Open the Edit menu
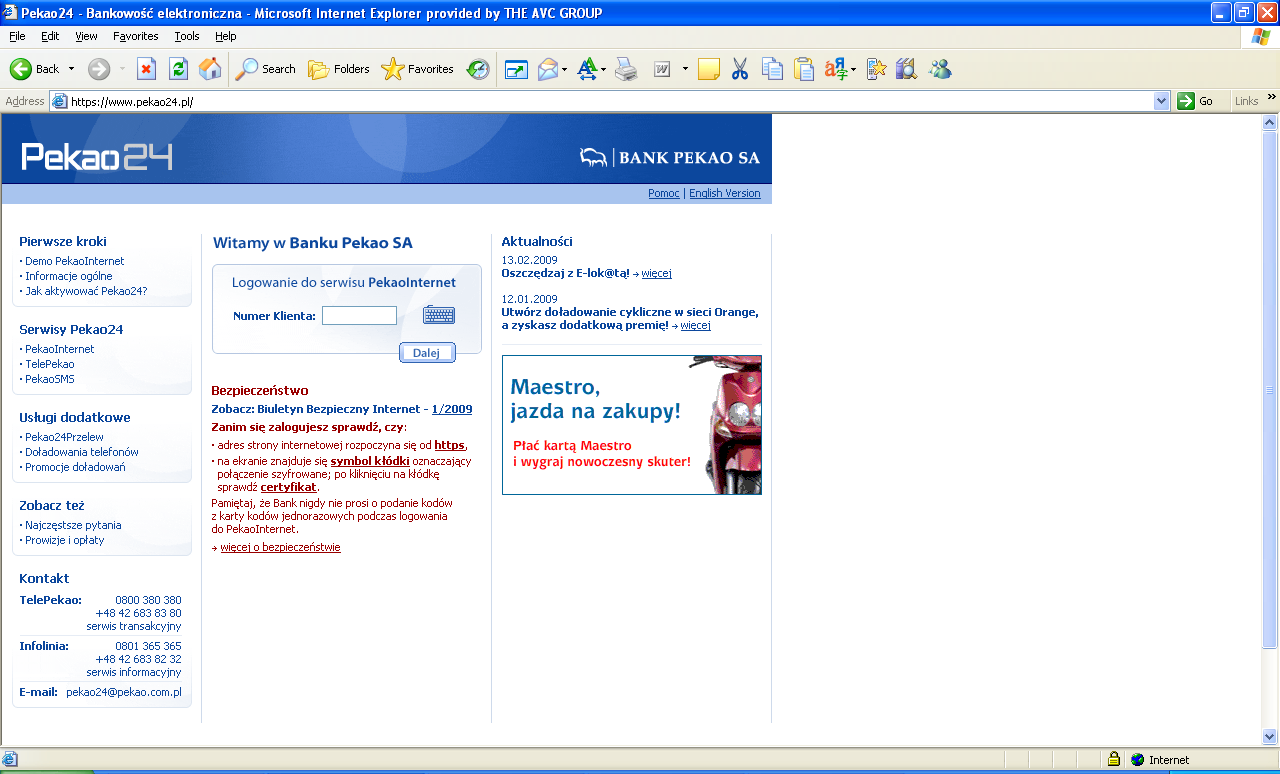The image size is (1280, 774). click(x=50, y=36)
